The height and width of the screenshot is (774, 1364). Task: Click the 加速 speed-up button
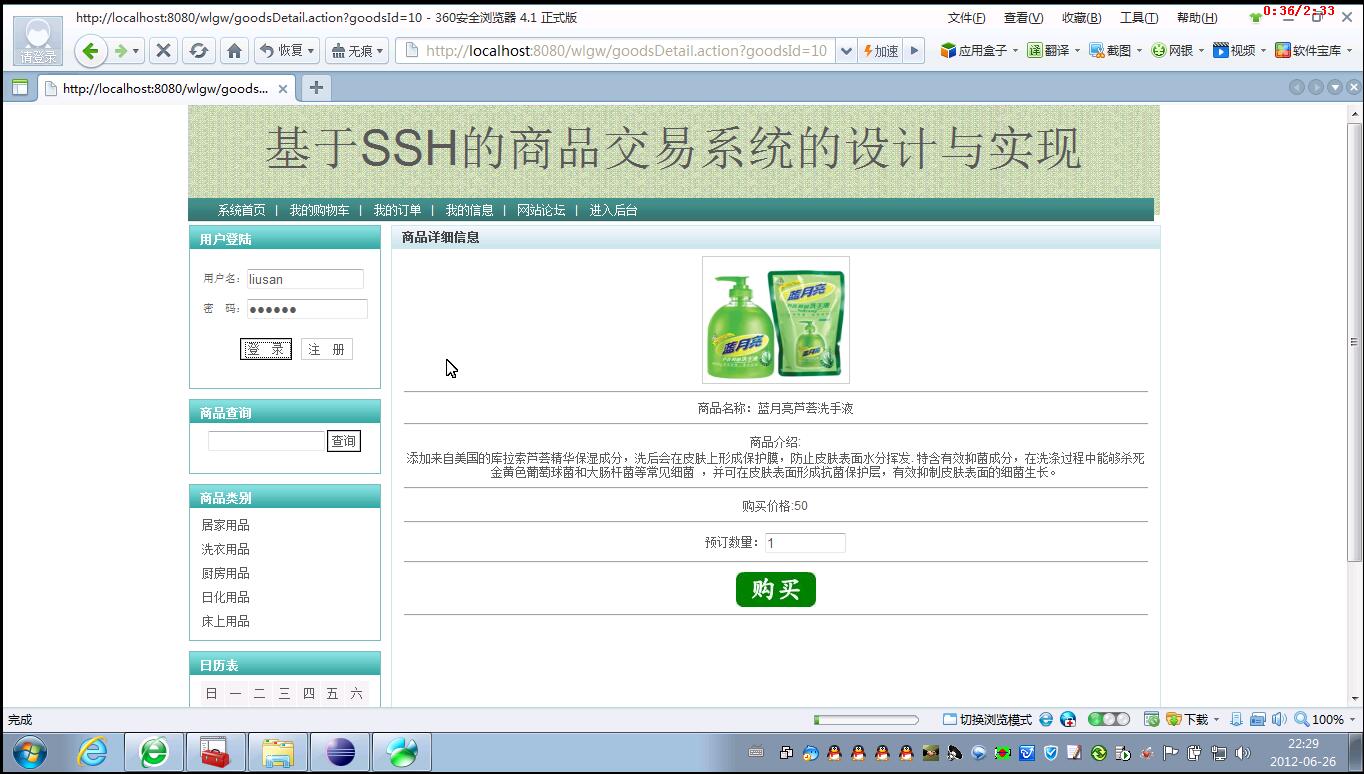point(880,51)
